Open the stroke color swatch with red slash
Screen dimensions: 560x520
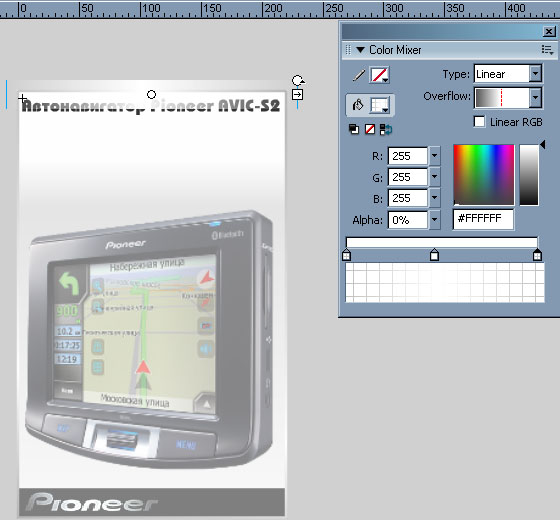[379, 75]
